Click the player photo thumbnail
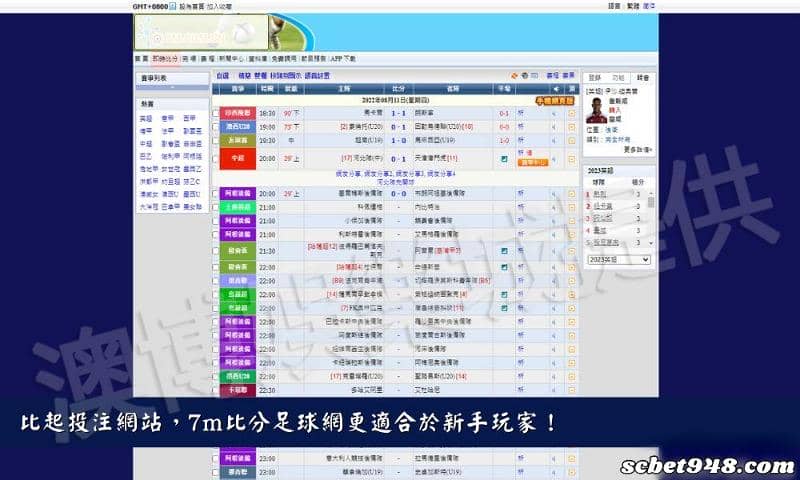 click(596, 110)
